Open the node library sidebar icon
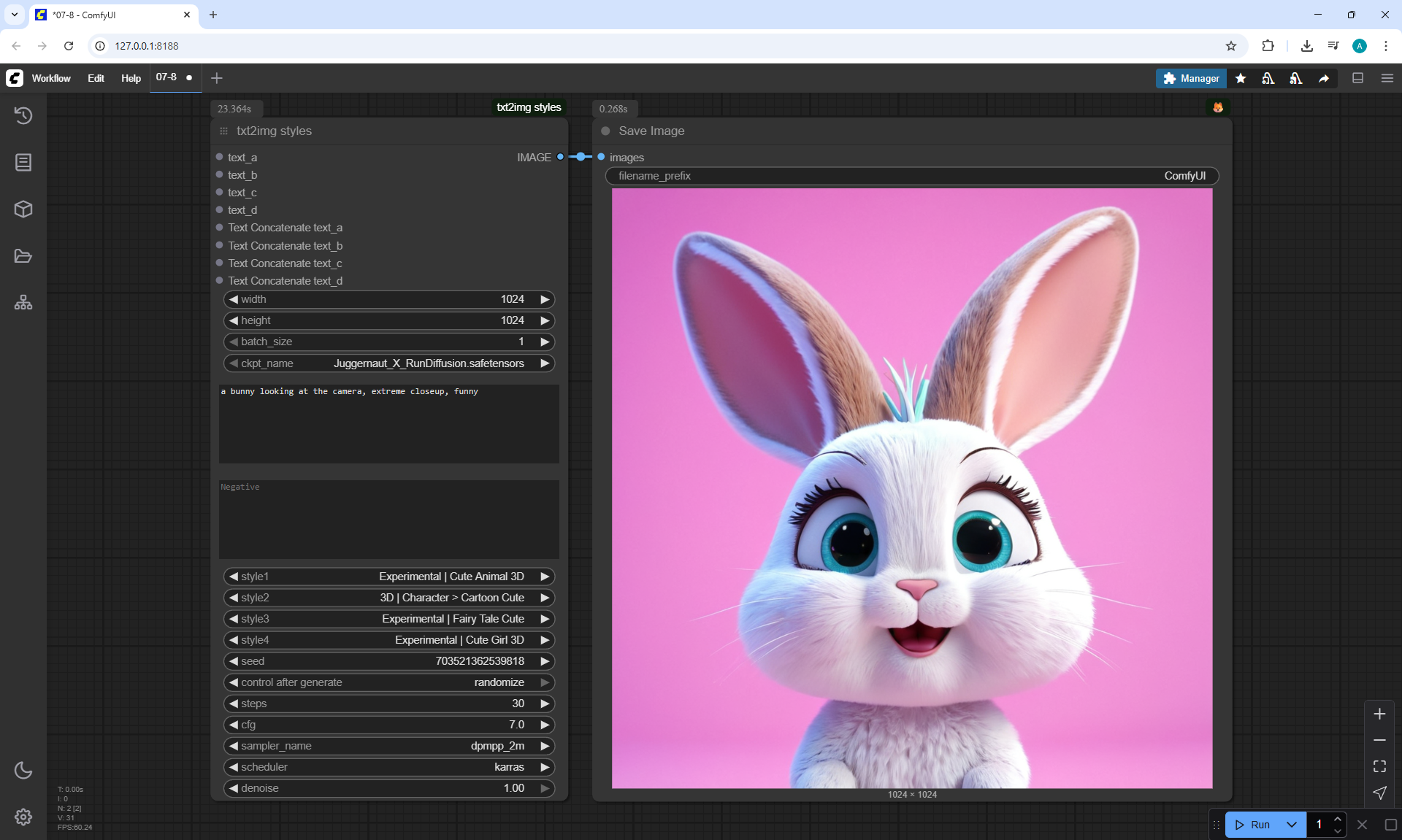Viewport: 1402px width, 840px height. click(x=23, y=162)
